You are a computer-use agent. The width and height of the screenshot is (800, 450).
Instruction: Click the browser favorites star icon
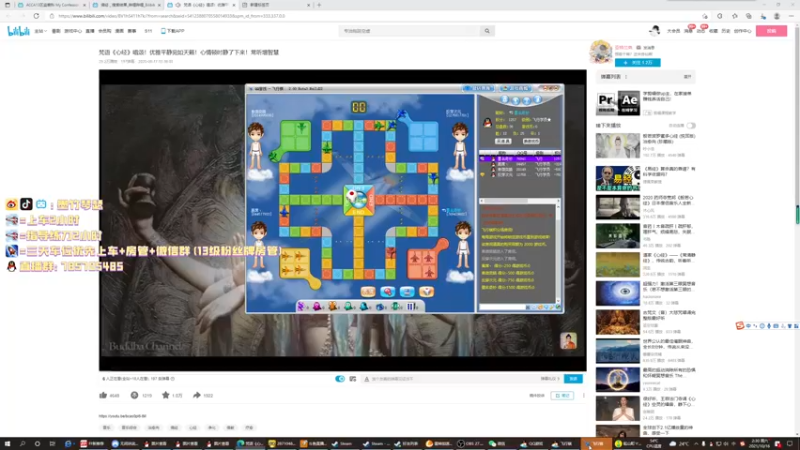[x=734, y=16]
